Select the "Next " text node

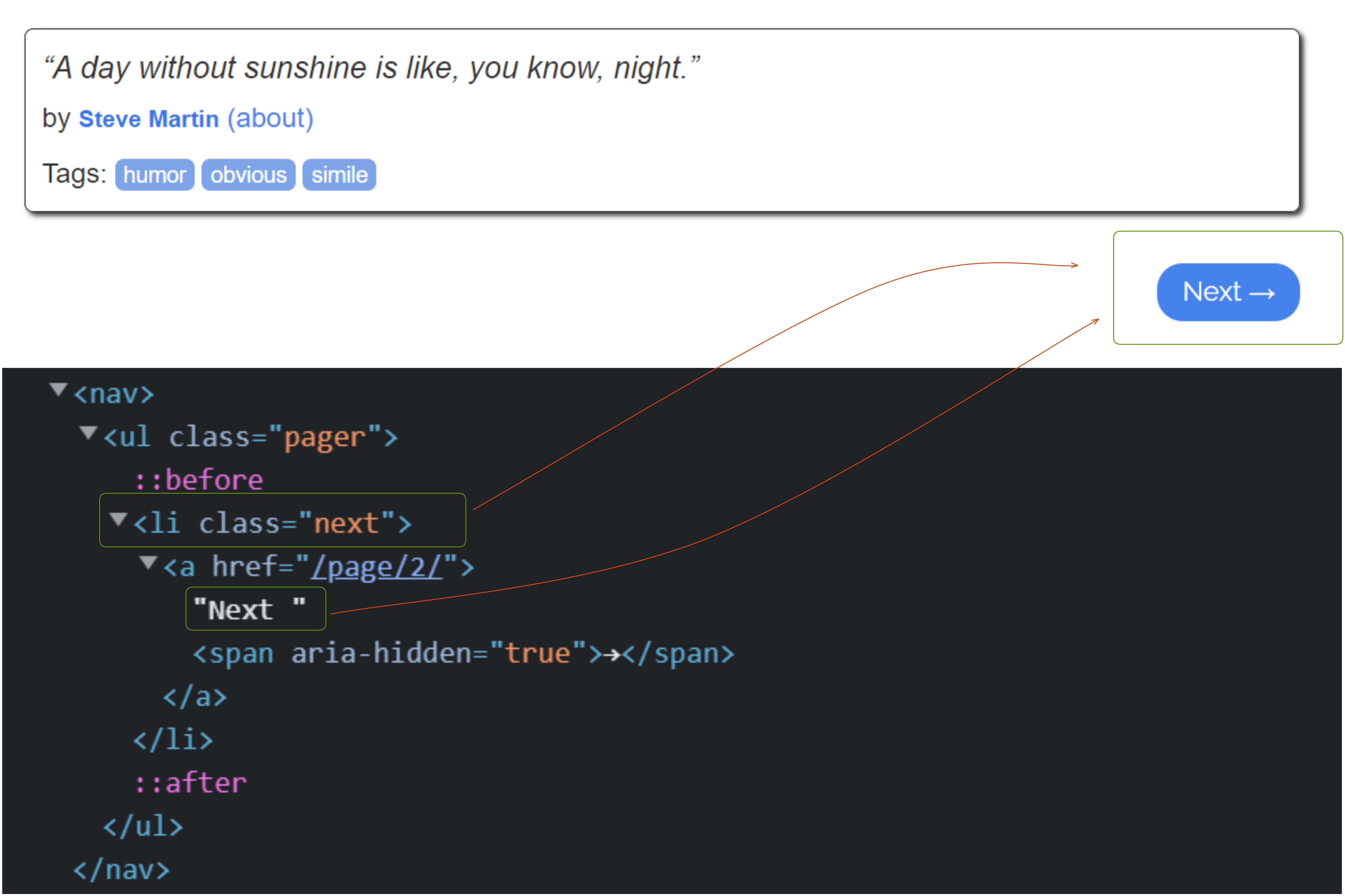tap(250, 610)
